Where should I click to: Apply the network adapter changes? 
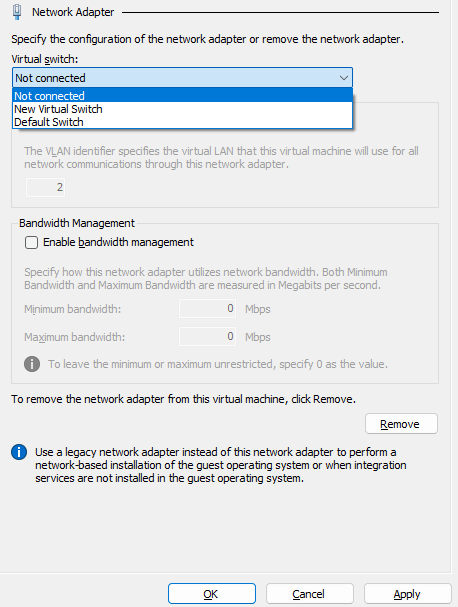(x=407, y=594)
